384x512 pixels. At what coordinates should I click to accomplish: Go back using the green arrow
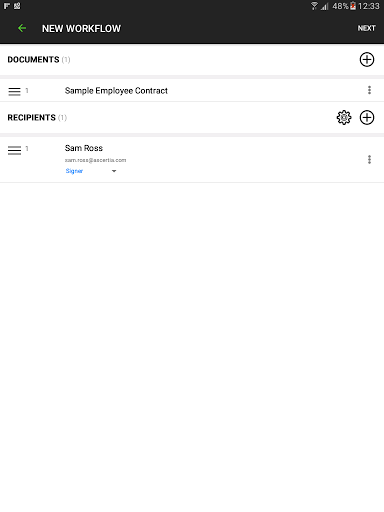[x=22, y=28]
